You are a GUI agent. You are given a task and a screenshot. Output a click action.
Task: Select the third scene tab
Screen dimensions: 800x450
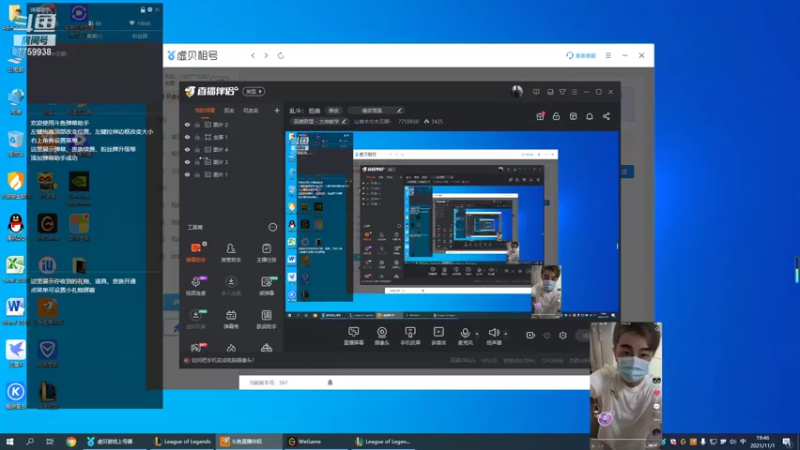[251, 110]
